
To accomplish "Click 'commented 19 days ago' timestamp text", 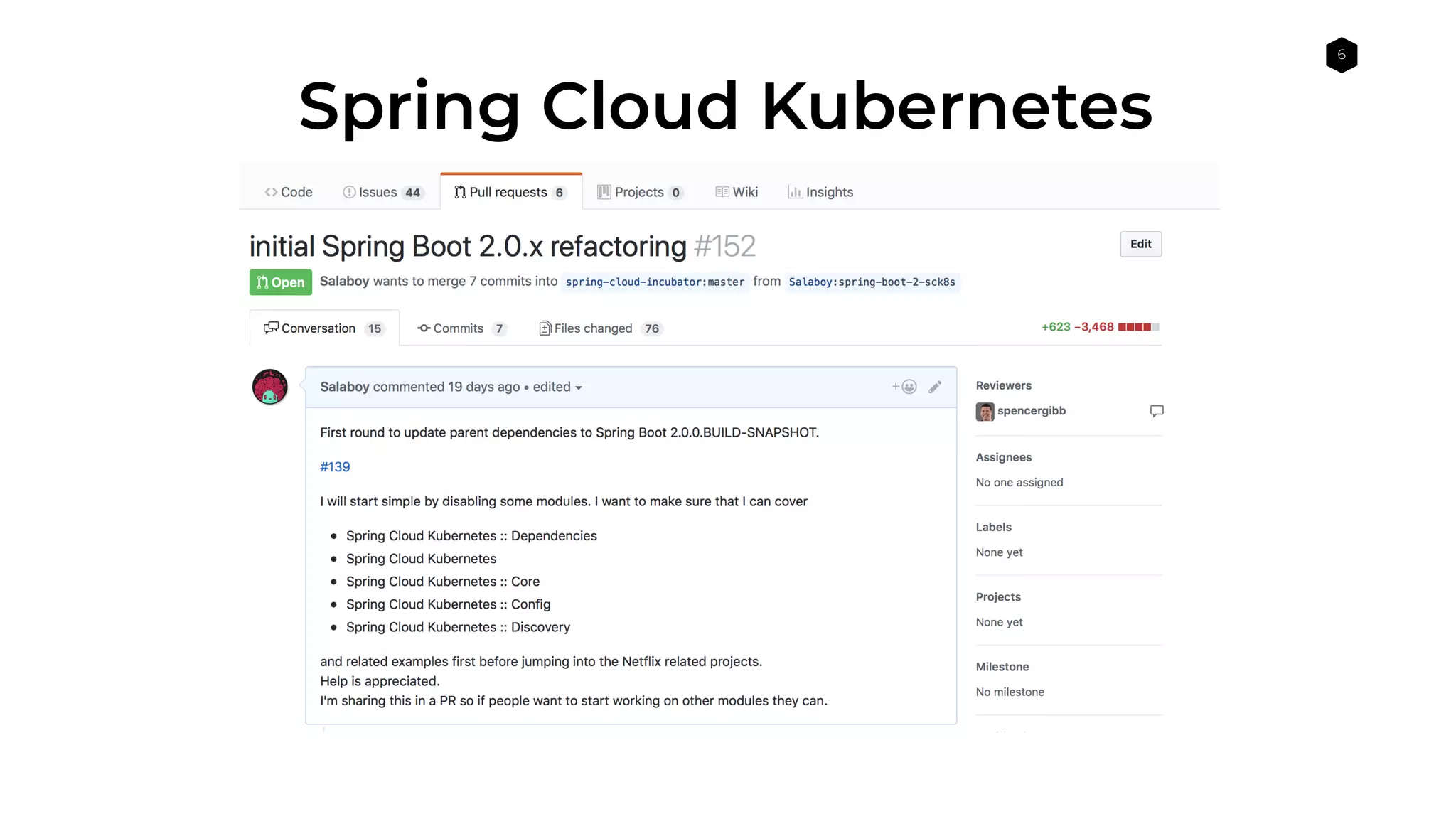I will coord(446,387).
